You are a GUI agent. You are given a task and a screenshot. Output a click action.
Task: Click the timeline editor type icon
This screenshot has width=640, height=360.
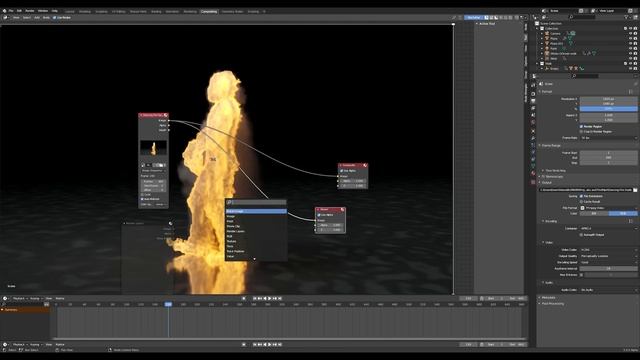[x=5, y=298]
